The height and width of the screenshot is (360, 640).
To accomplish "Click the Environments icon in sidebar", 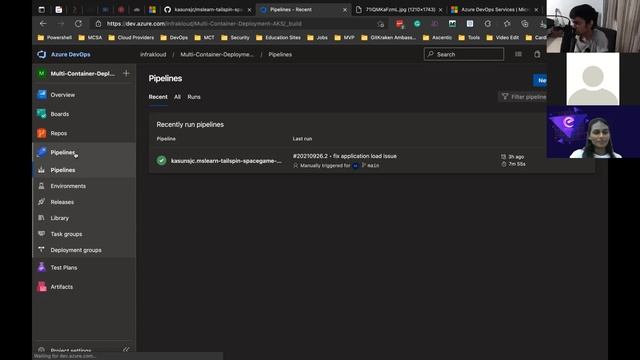I will pos(41,186).
